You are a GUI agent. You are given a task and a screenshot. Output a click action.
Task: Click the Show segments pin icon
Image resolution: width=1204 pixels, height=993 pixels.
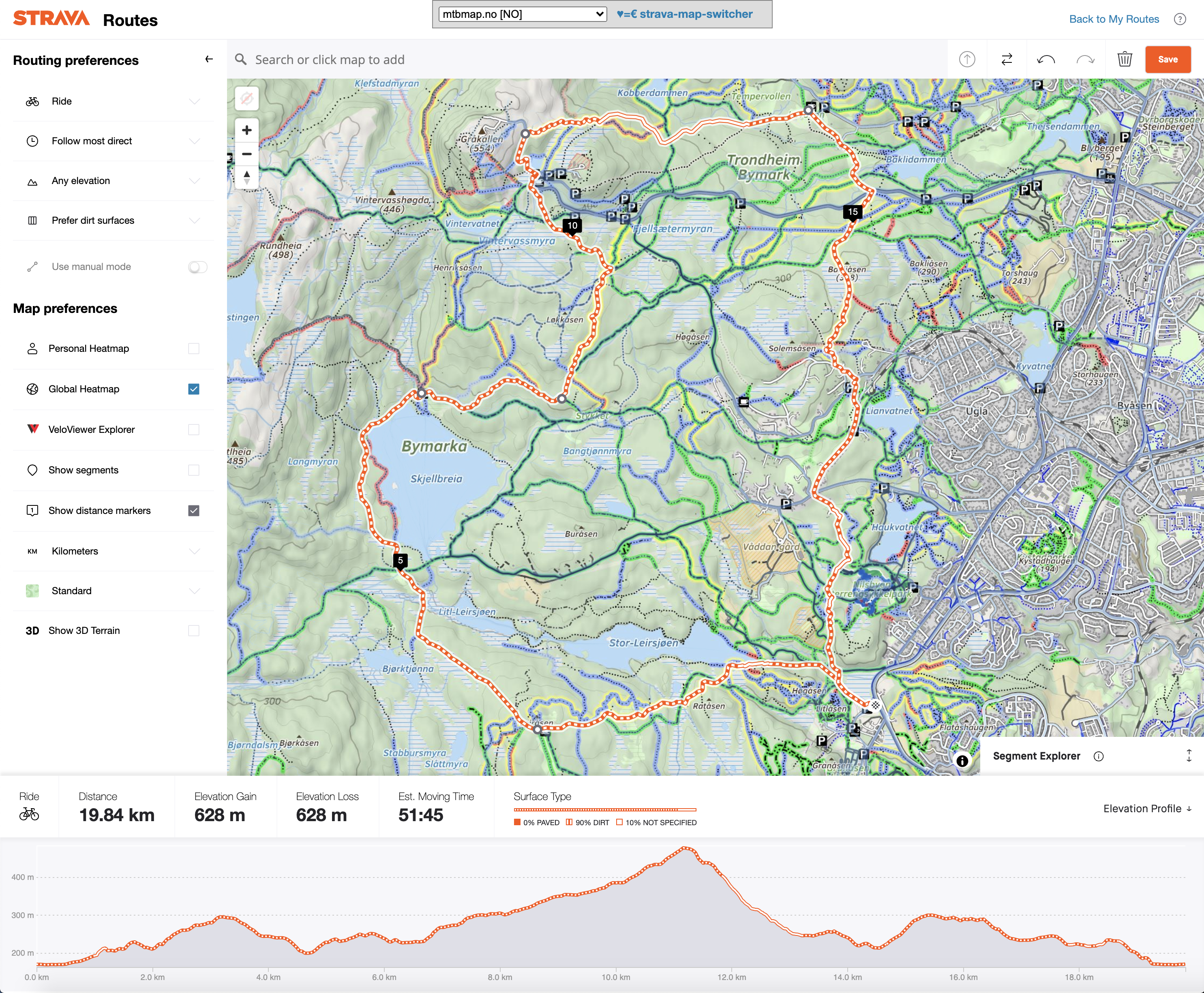(32, 470)
